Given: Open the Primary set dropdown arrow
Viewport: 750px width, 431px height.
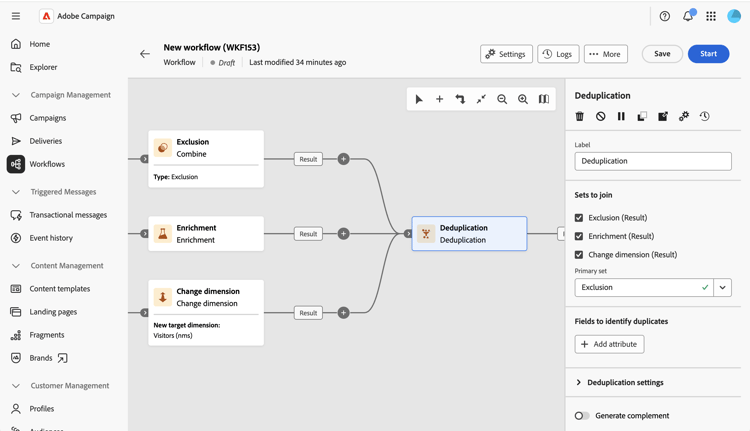Looking at the screenshot, I should pyautogui.click(x=722, y=287).
